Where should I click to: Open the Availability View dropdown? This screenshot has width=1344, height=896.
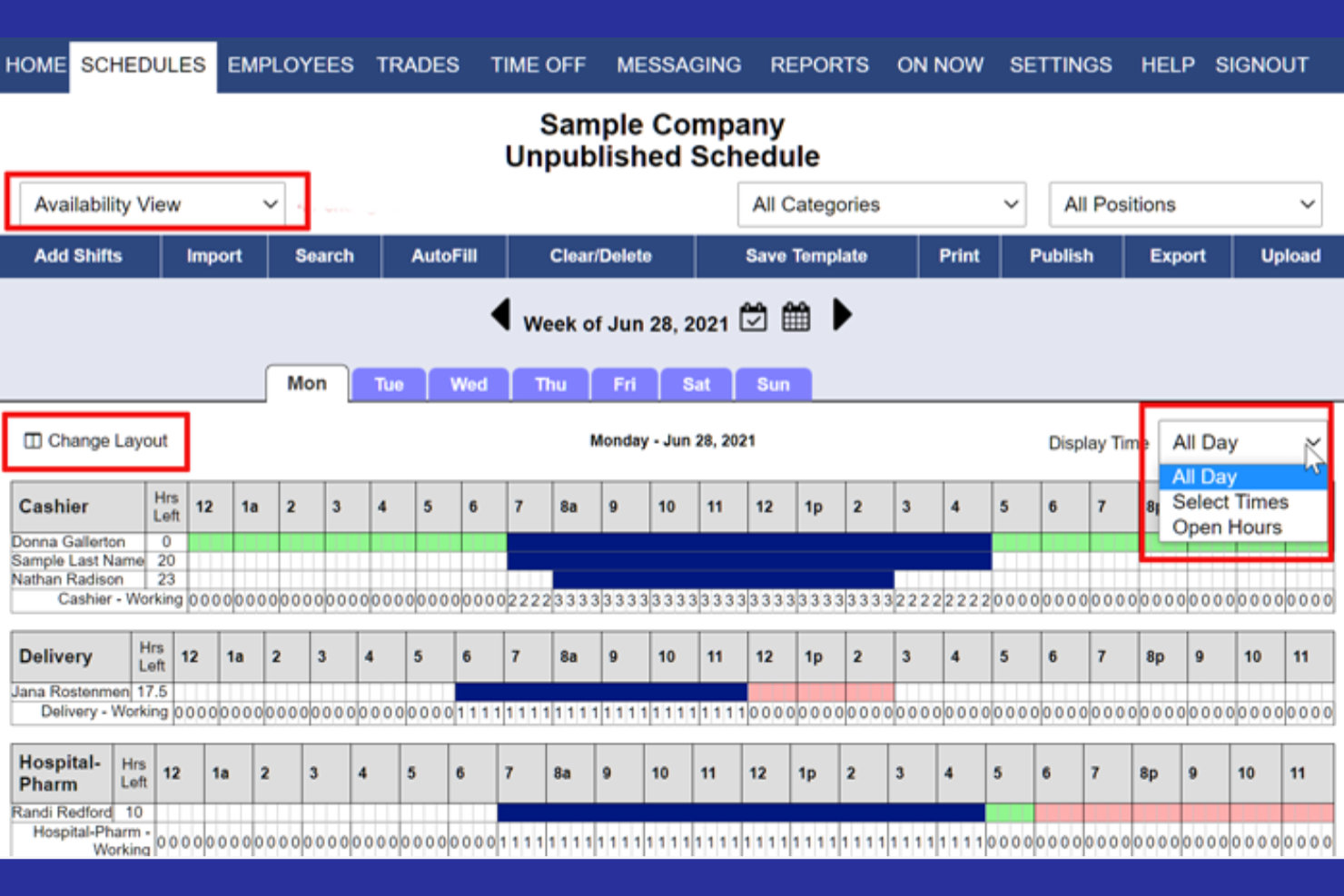(153, 204)
